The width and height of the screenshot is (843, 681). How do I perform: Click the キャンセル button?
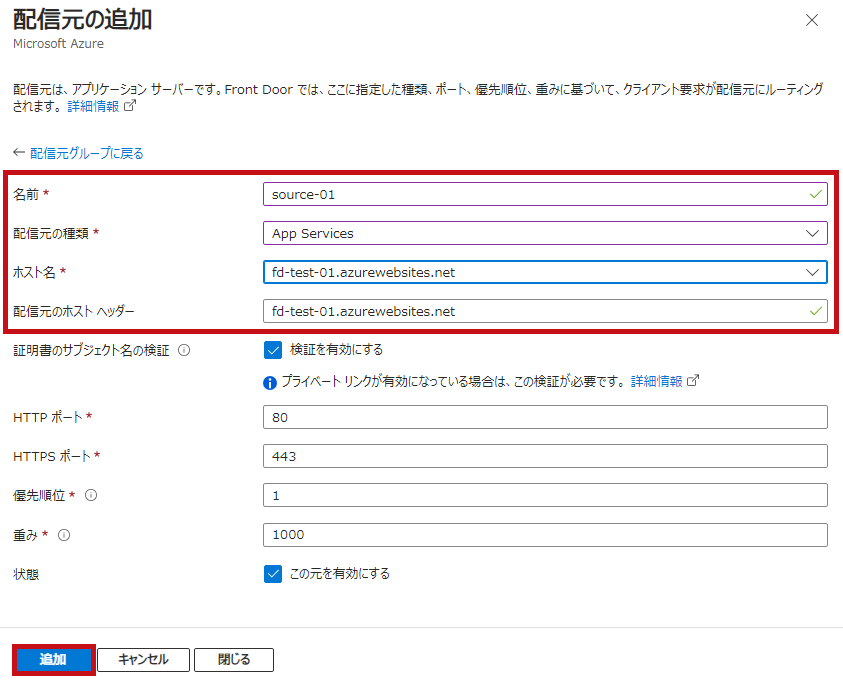pos(143,660)
